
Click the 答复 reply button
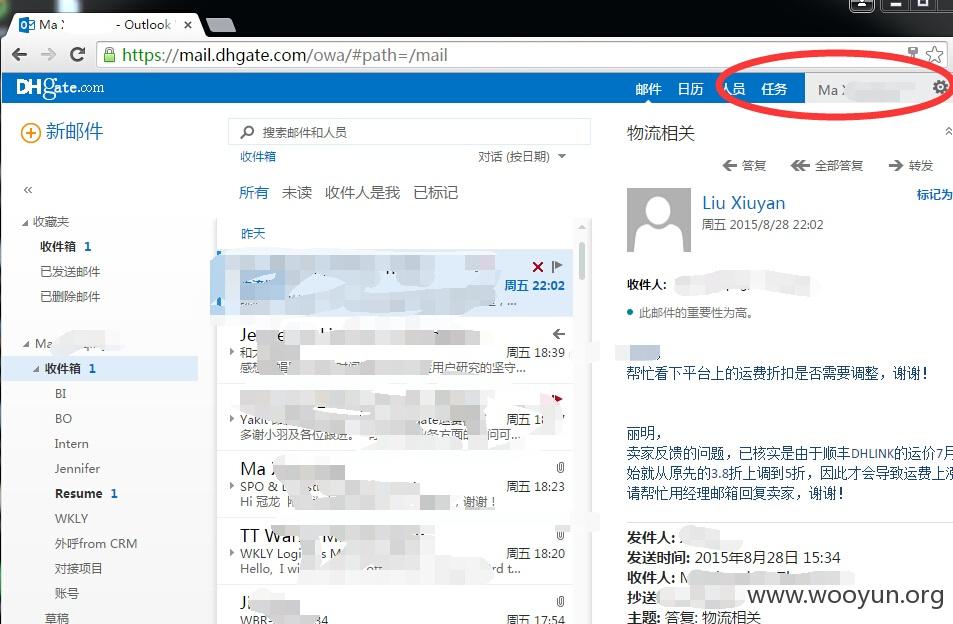coord(744,165)
